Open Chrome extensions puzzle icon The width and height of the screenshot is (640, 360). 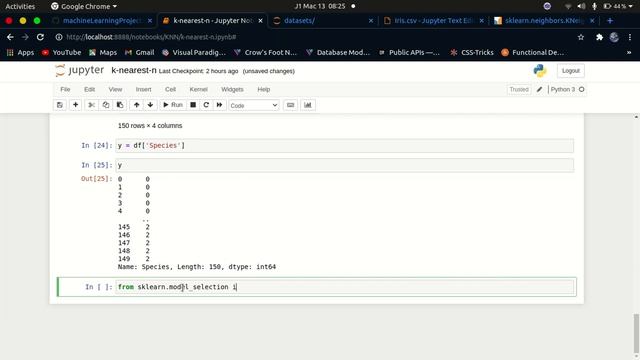(599, 37)
